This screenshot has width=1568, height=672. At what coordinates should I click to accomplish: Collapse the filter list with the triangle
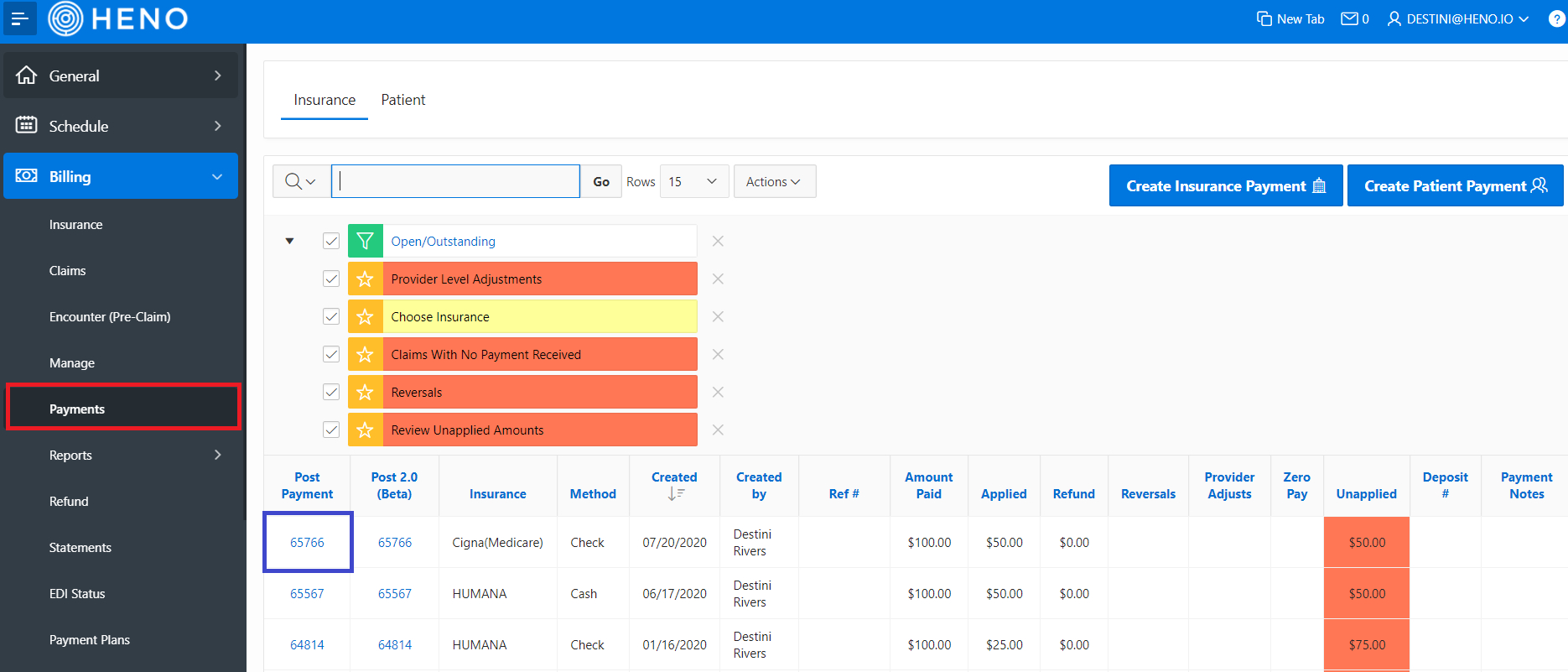coord(290,241)
